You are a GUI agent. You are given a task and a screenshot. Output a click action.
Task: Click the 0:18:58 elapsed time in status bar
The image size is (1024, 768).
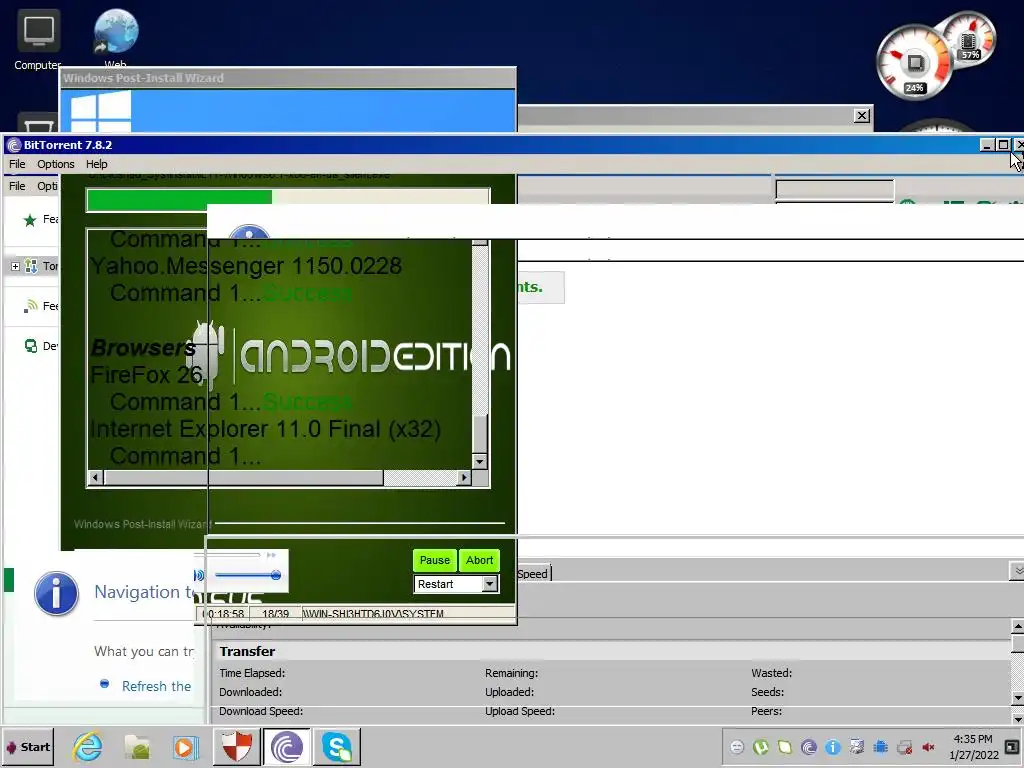tap(223, 614)
